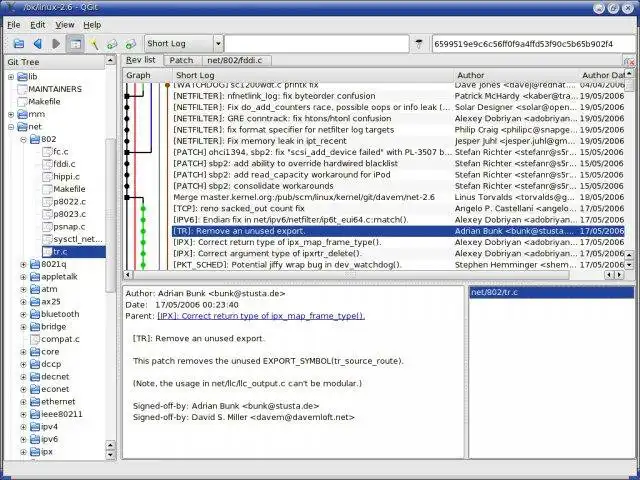Click the open repository folder icon
The height and width of the screenshot is (480, 640).
coord(18,44)
